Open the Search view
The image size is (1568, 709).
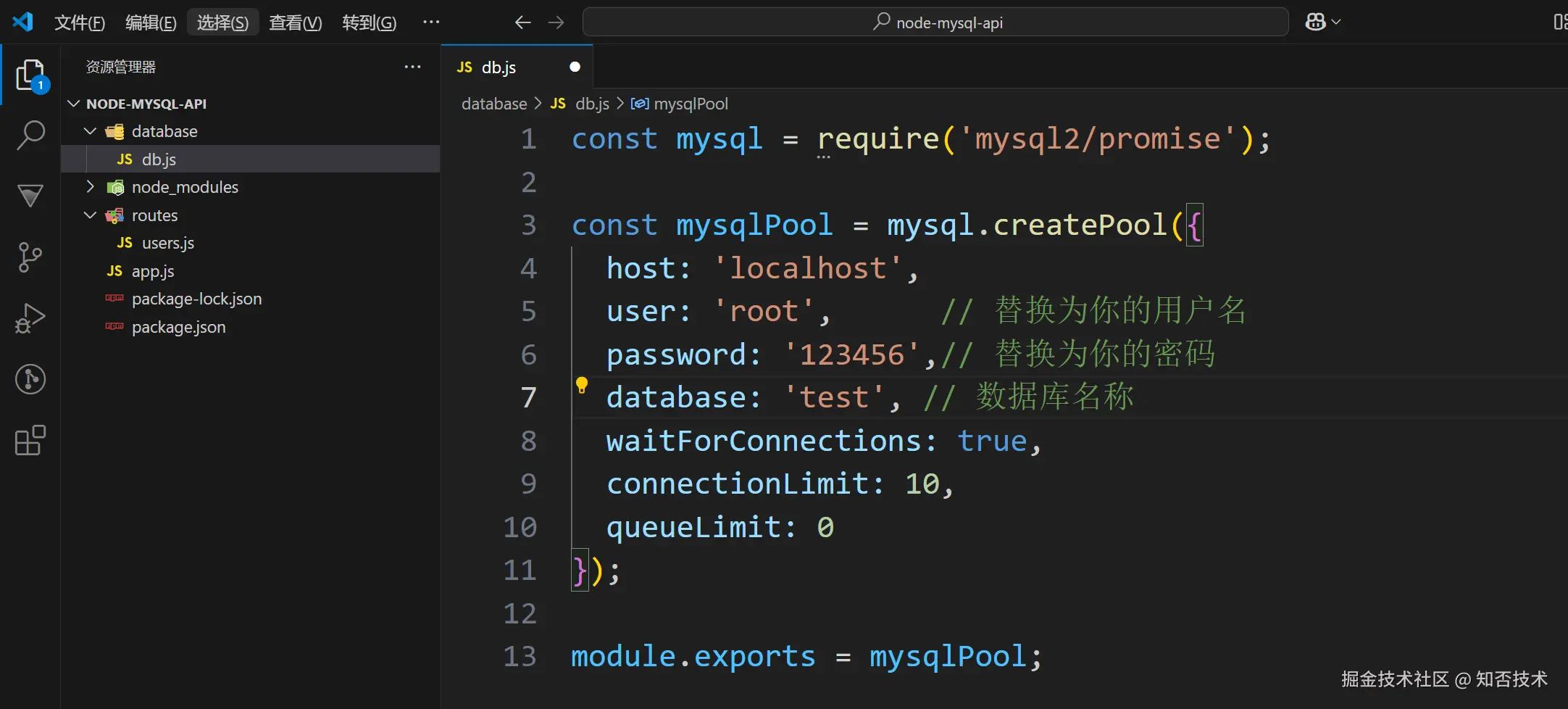point(30,135)
